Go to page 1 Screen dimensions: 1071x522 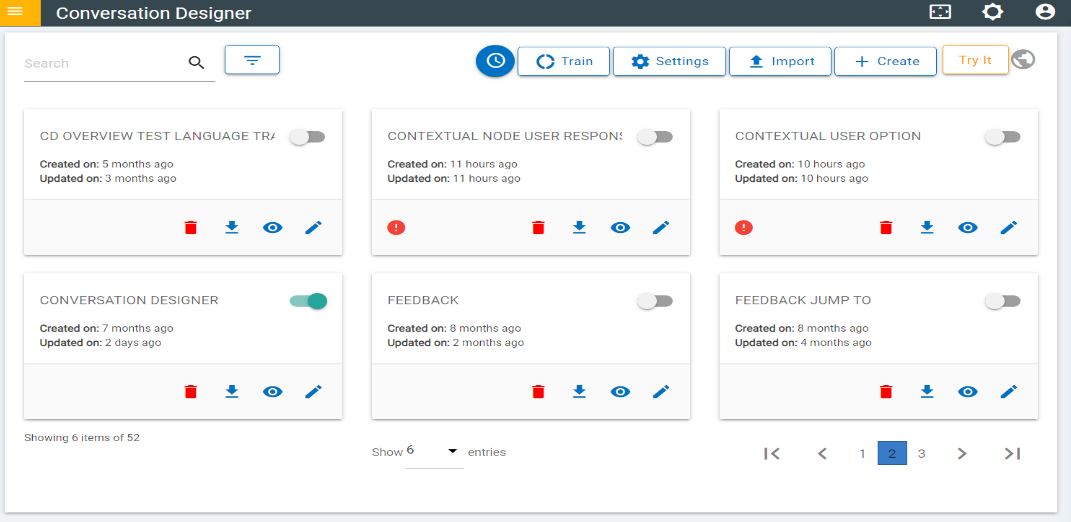point(862,453)
